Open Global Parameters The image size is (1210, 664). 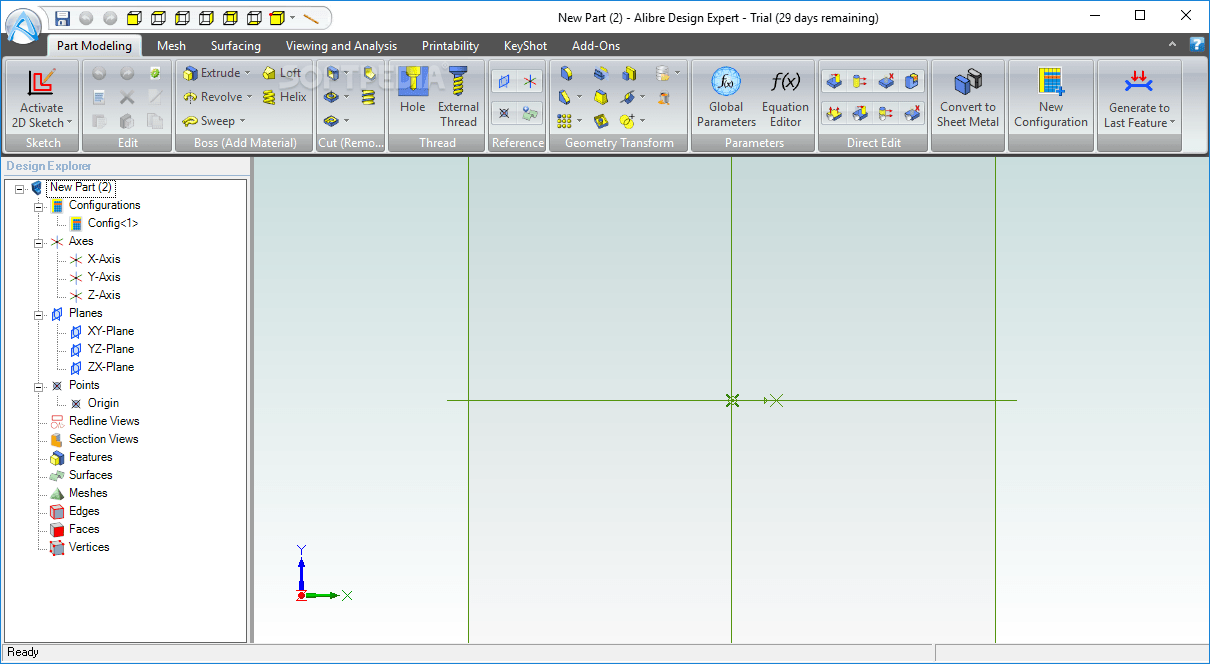(726, 97)
